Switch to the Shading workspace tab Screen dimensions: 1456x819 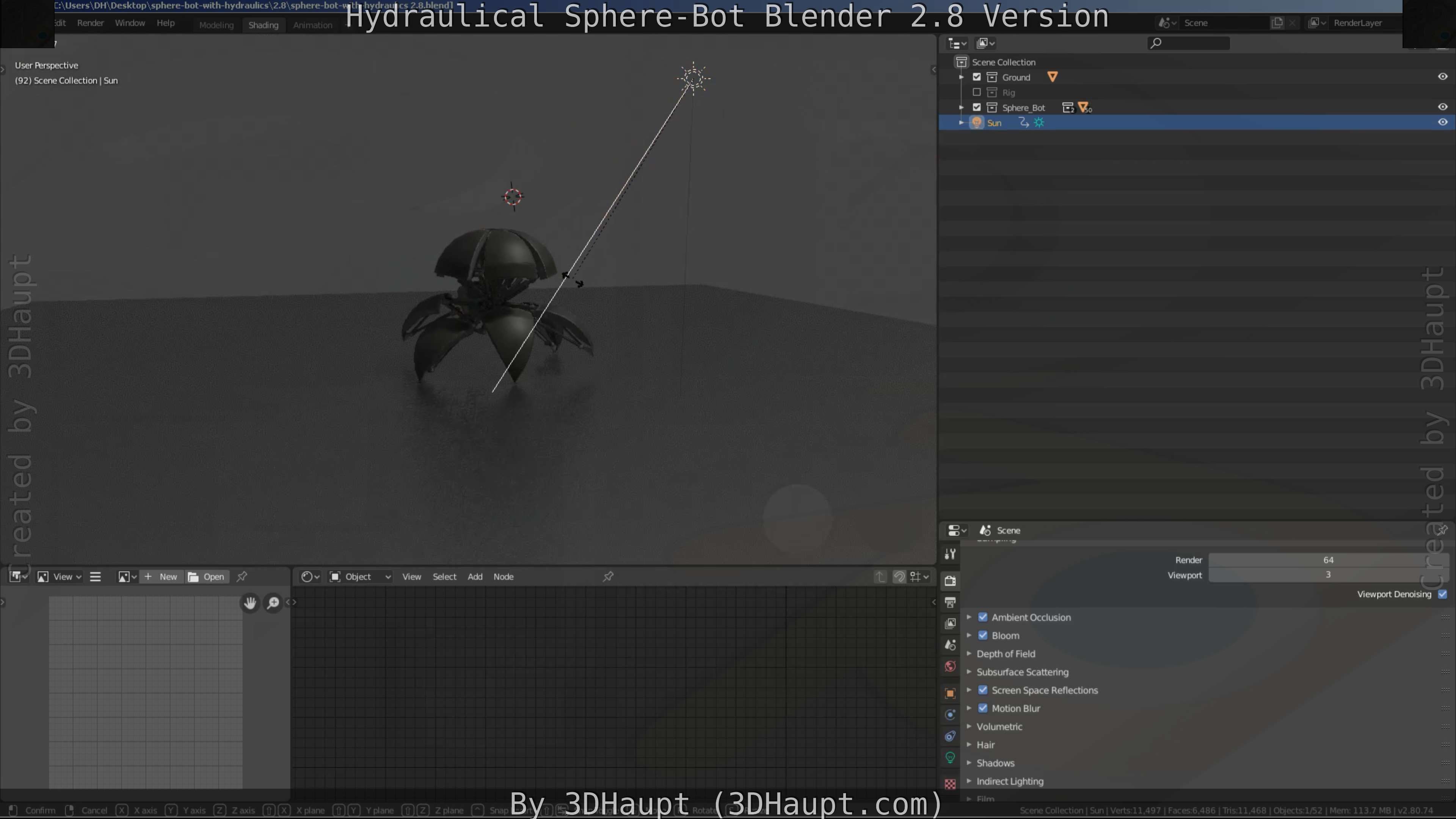point(264,25)
